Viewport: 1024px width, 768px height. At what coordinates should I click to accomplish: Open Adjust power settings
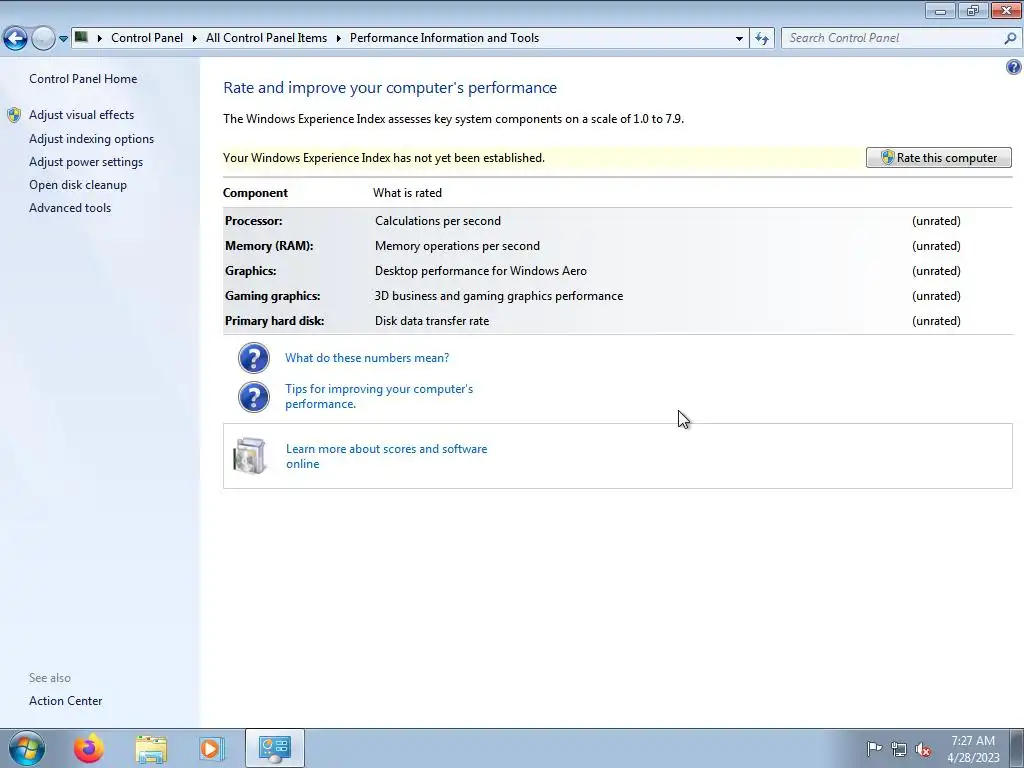click(x=86, y=162)
